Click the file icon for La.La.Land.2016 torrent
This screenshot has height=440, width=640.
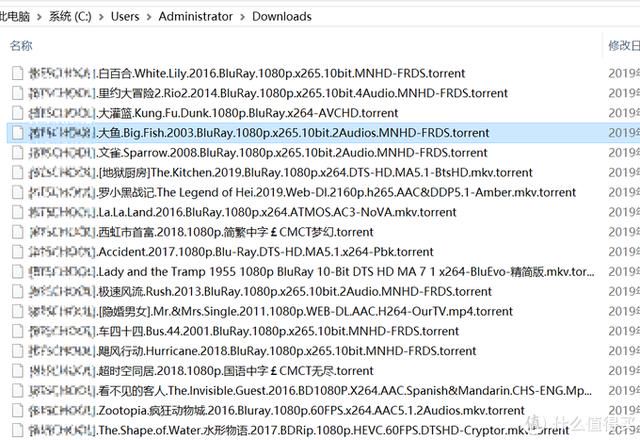pyautogui.click(x=17, y=212)
